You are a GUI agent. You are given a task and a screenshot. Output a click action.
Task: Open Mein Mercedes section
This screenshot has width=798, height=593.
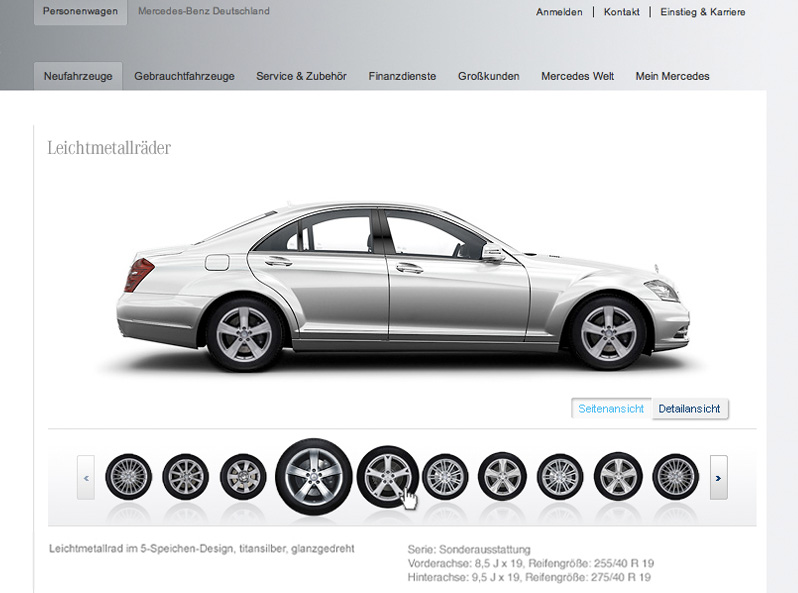(672, 76)
